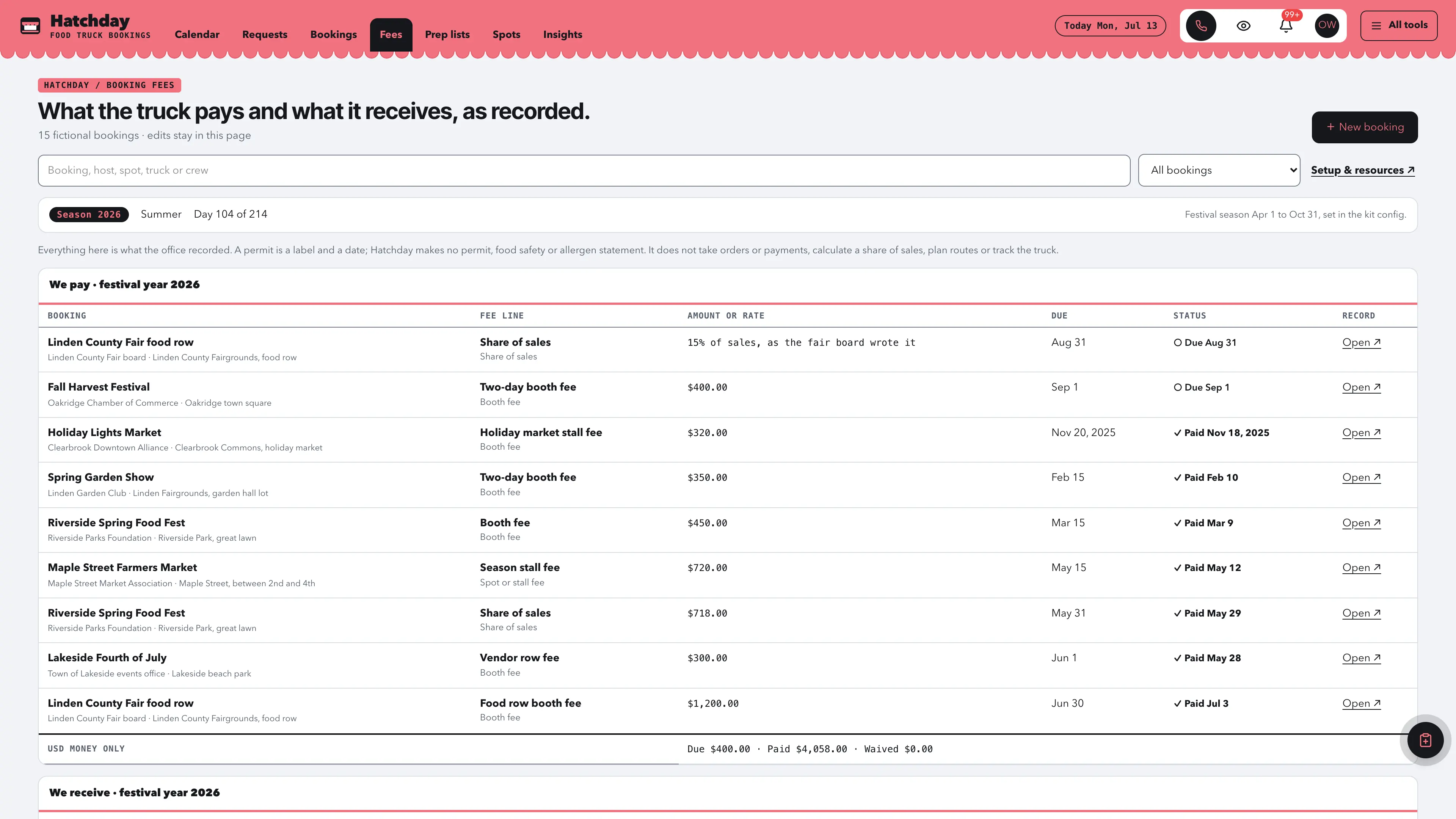The image size is (1456, 819).
Task: Open record for Fall Harvest Festival
Action: 1361,387
